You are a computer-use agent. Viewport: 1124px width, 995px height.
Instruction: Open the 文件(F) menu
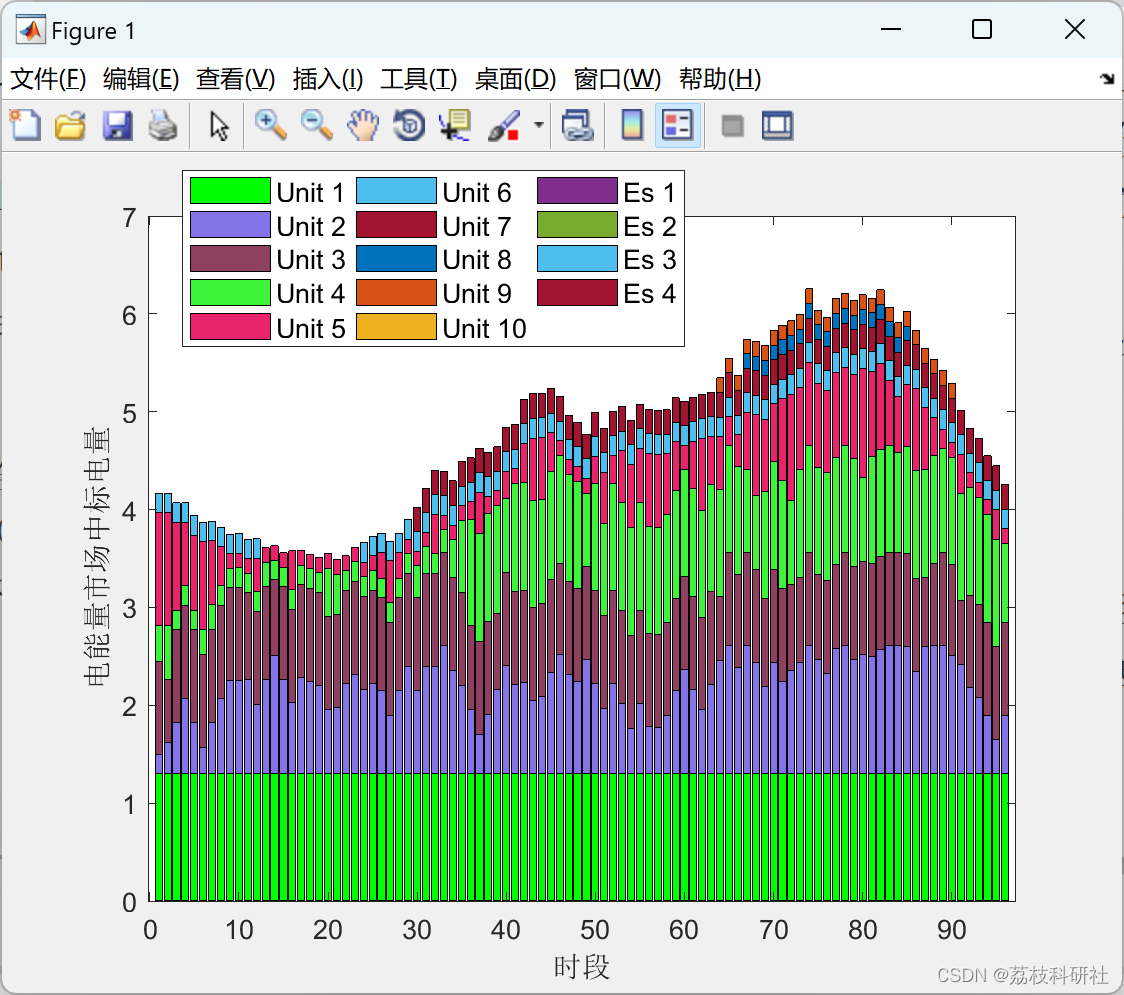(x=48, y=79)
